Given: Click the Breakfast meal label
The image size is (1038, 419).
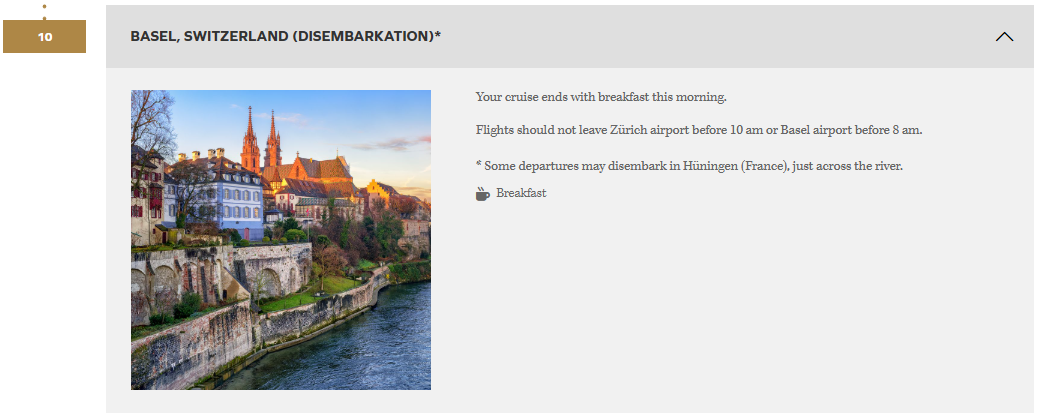Looking at the screenshot, I should click(x=521, y=193).
